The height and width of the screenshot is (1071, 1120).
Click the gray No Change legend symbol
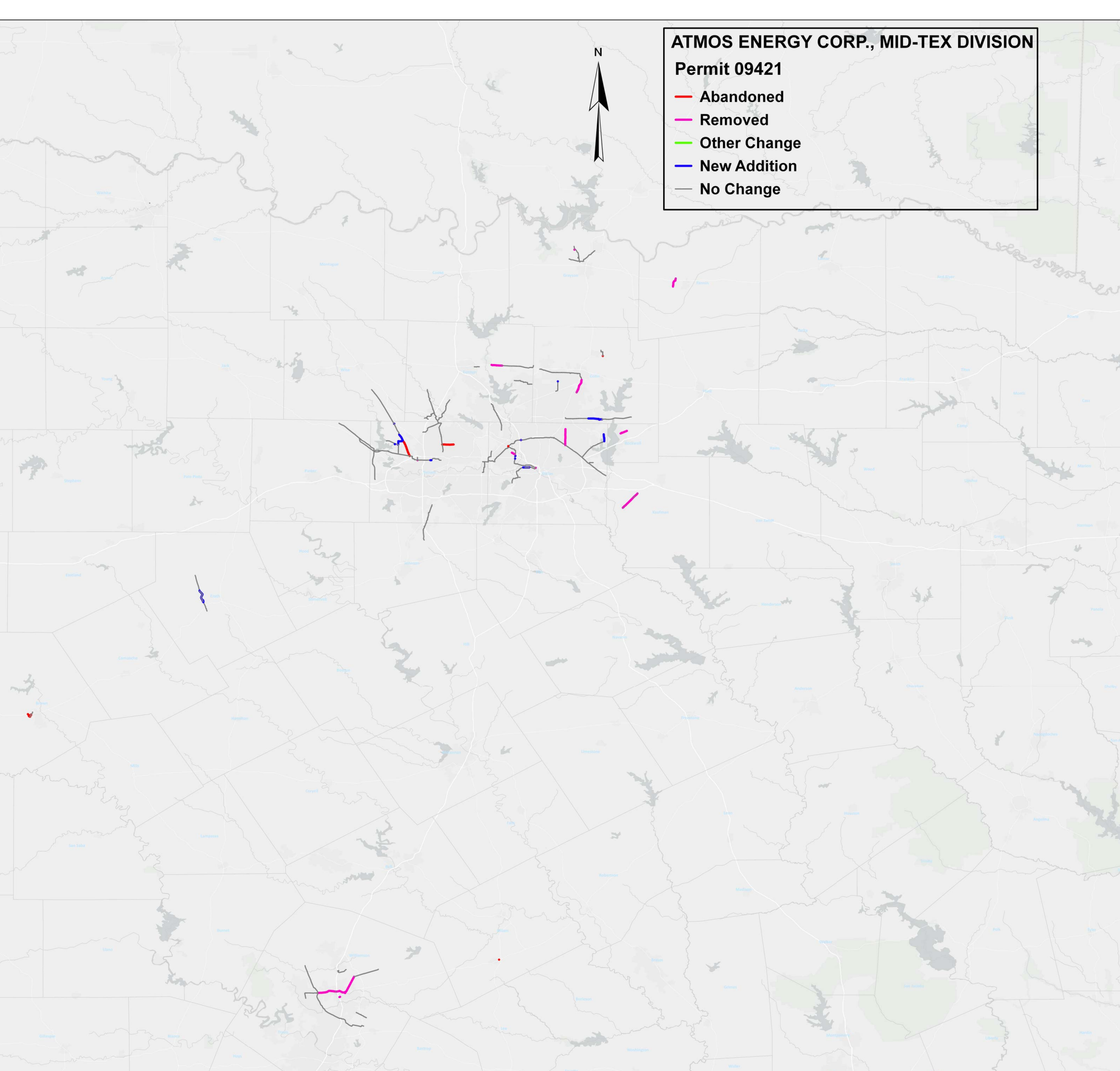point(684,189)
